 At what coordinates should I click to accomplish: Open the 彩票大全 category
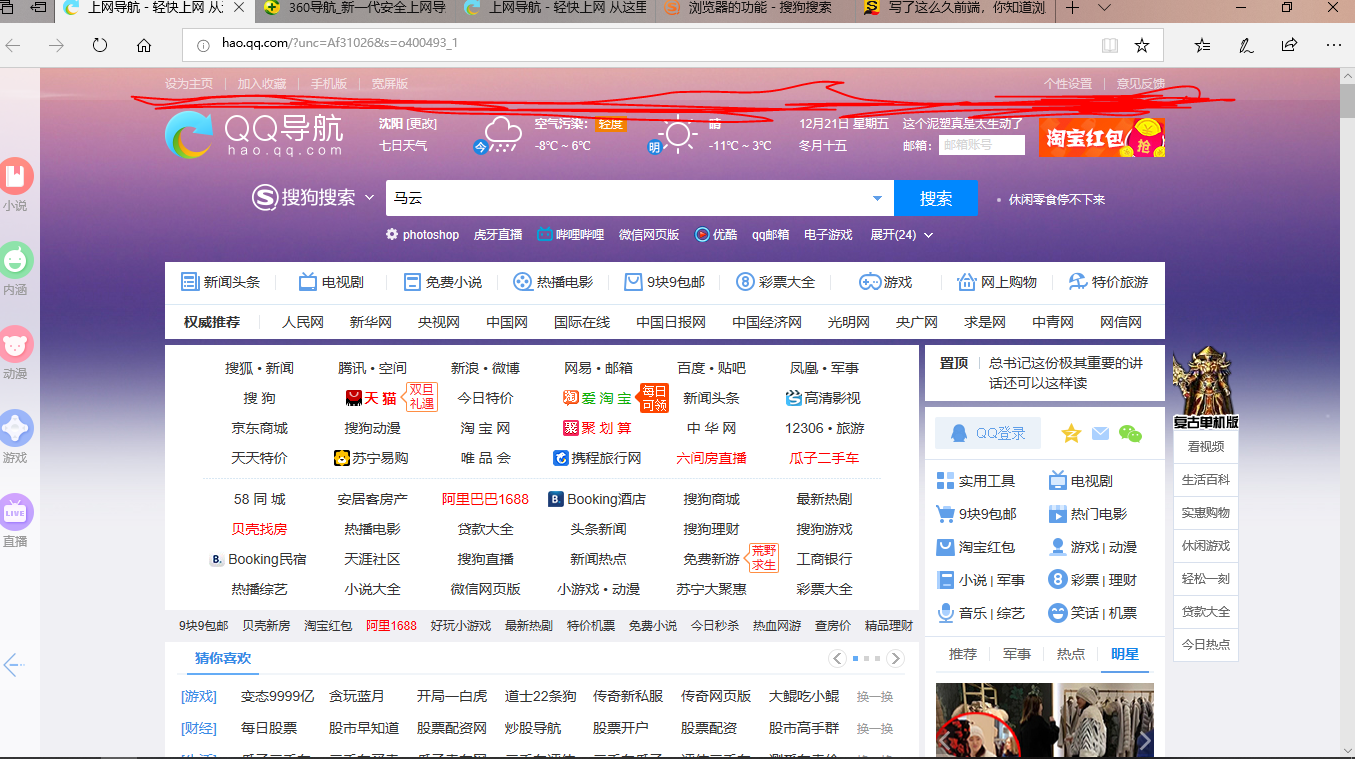775,282
